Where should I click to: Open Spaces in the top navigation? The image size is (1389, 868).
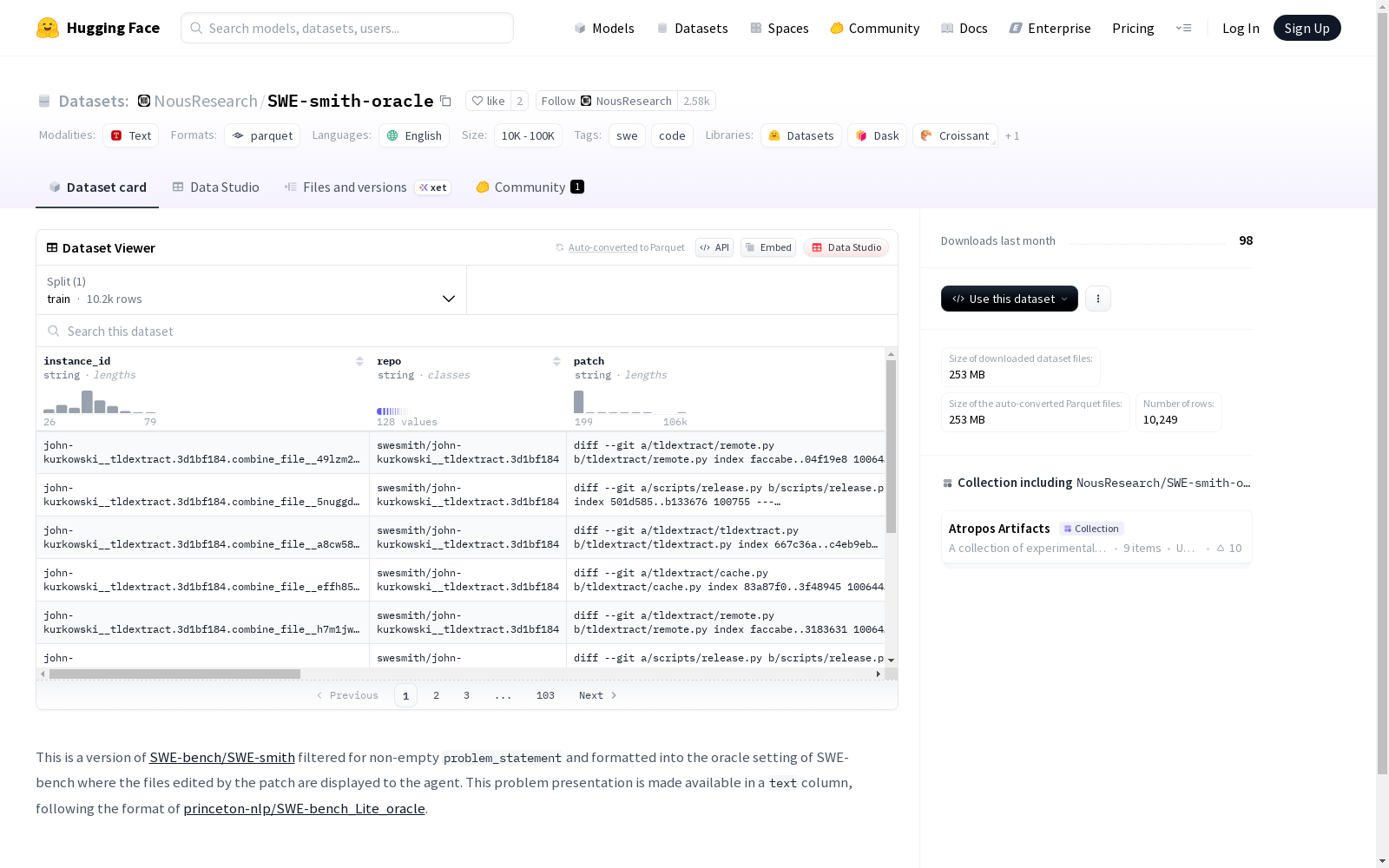pyautogui.click(x=780, y=28)
